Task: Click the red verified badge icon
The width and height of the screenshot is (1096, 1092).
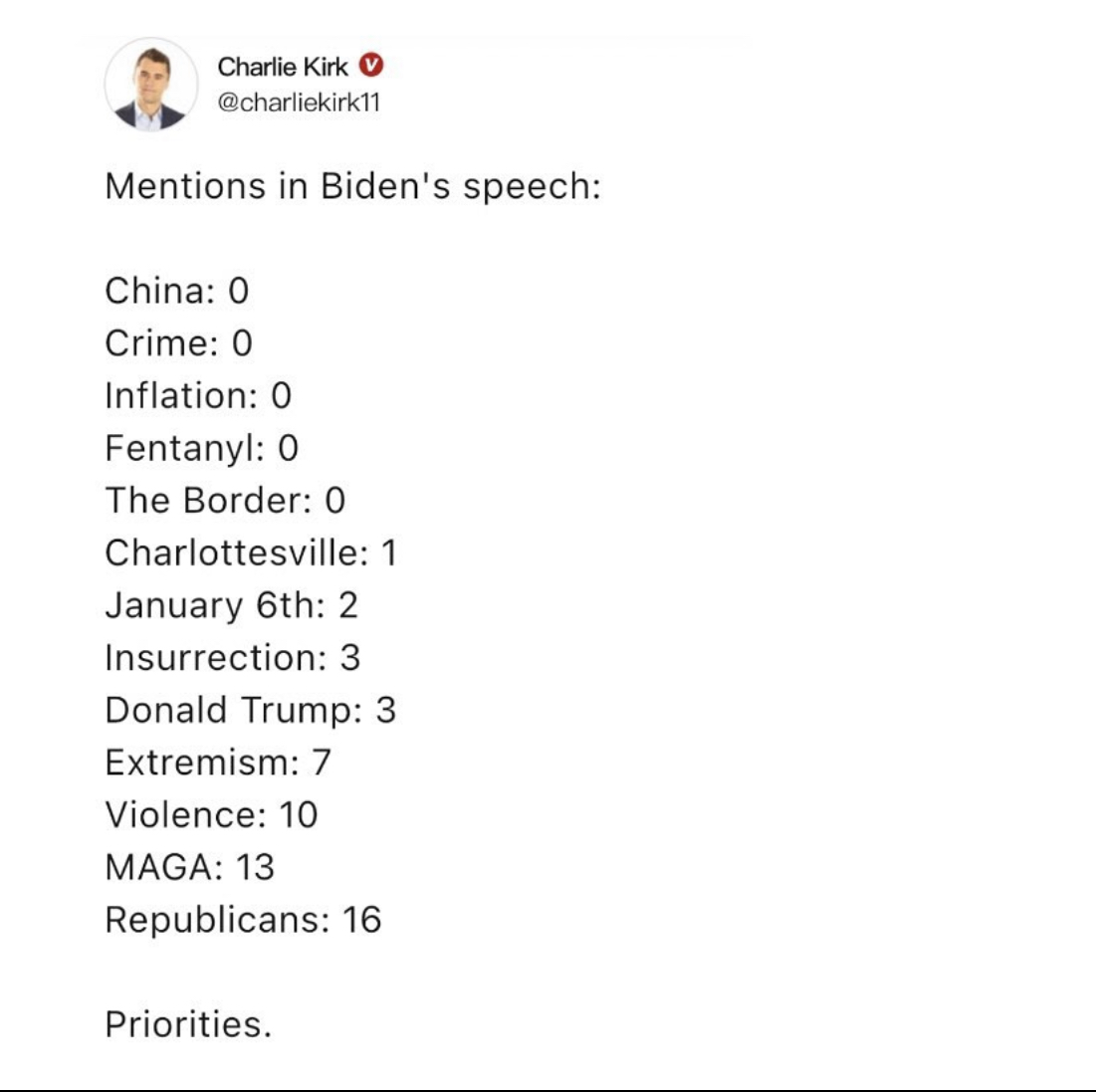Action: point(371,66)
